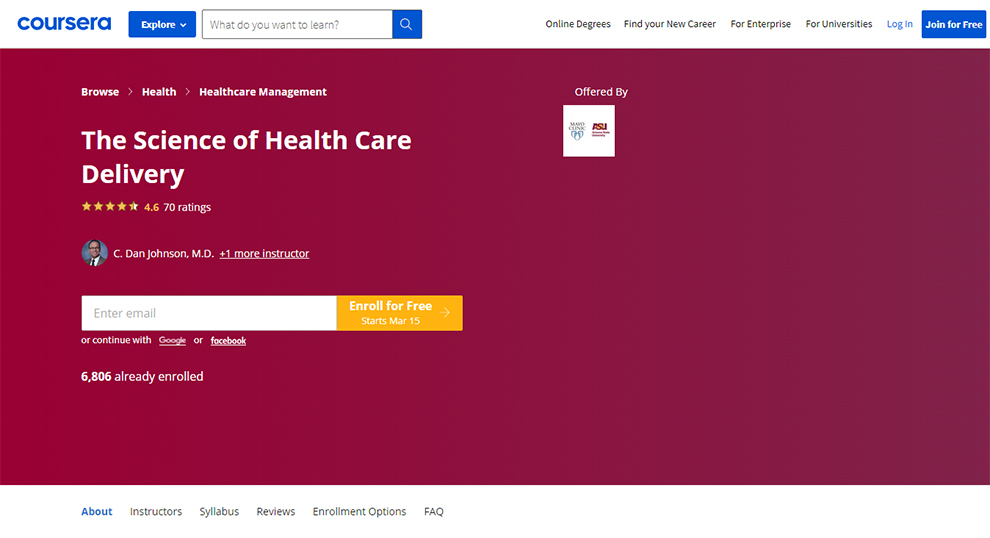Image resolution: width=990 pixels, height=538 pixels.
Task: Show the +1 more instructor link
Action: click(x=264, y=253)
